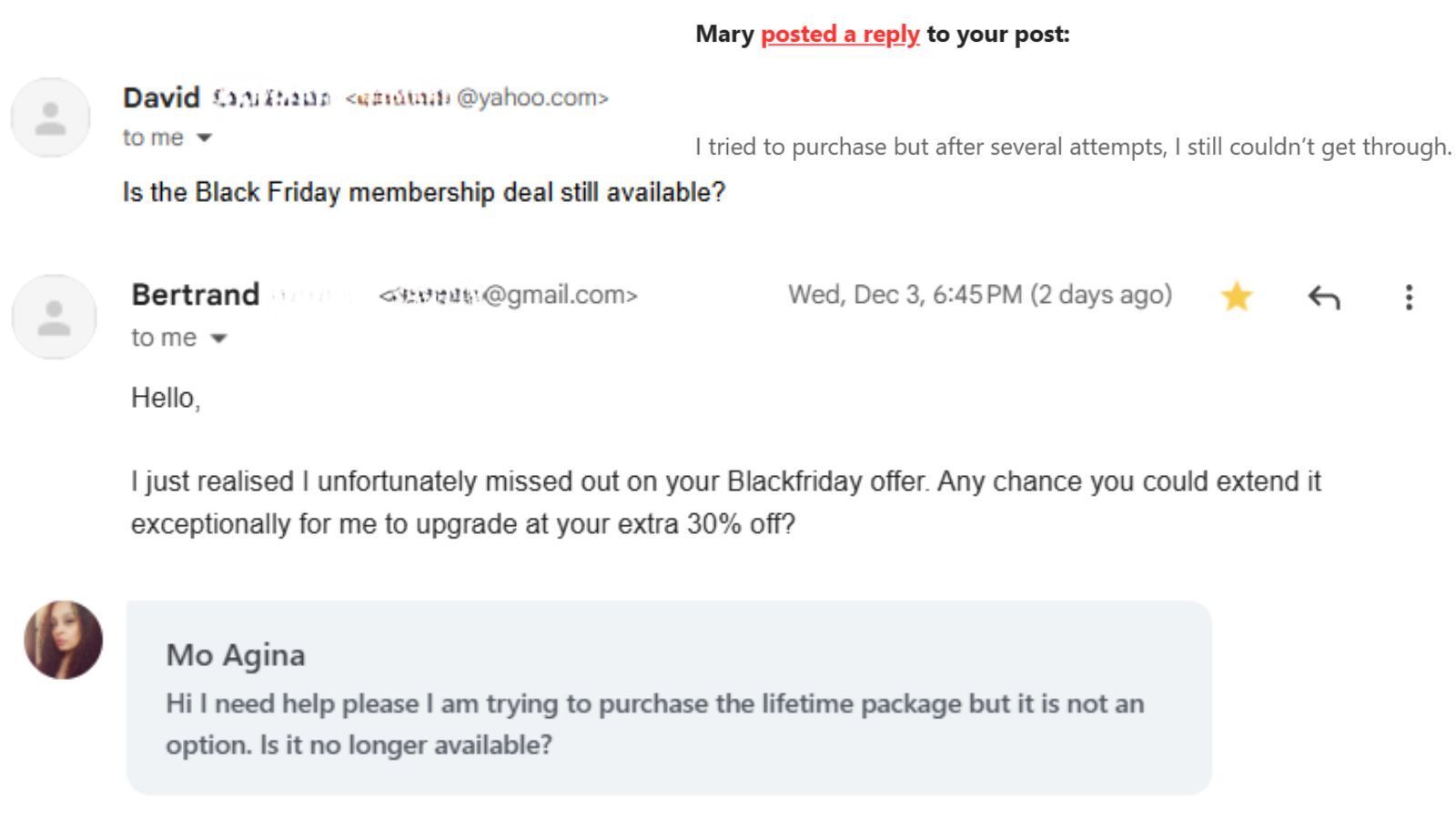Screen dimensions: 1456x819
Task: Click the name Mary in notification heading
Action: click(724, 35)
